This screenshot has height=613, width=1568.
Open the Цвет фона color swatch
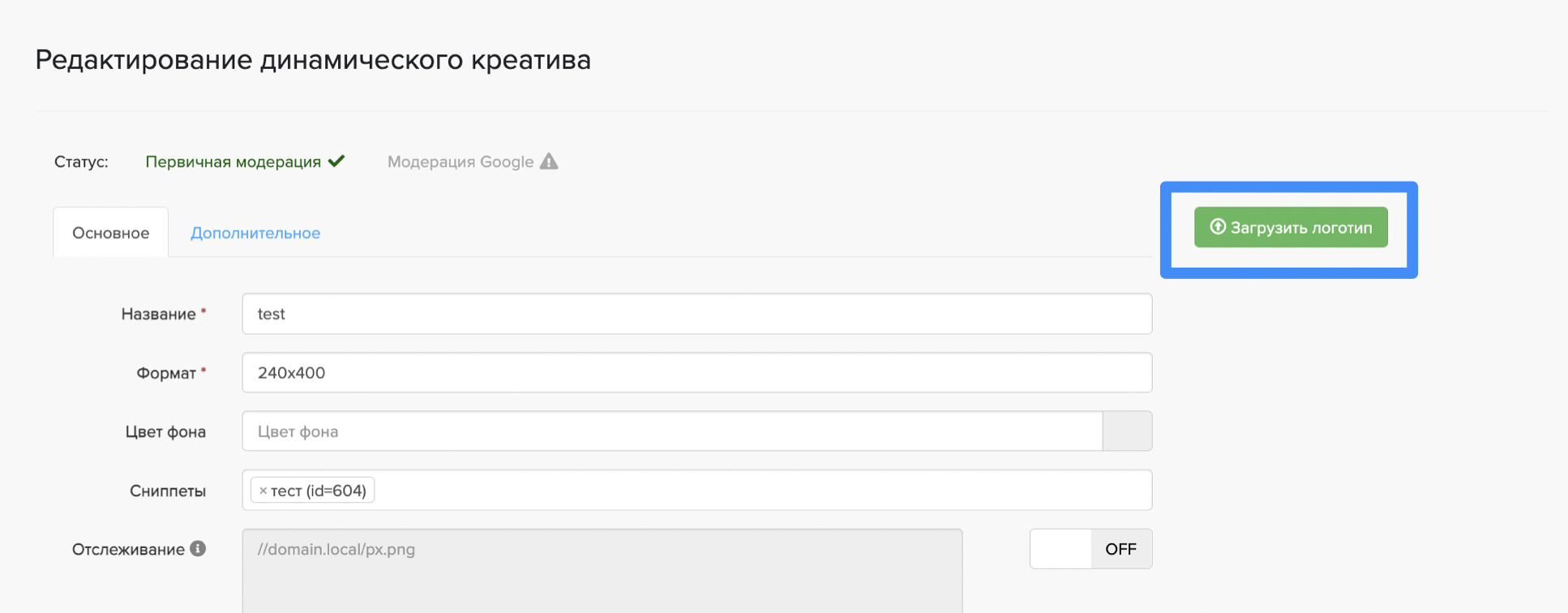(1127, 431)
